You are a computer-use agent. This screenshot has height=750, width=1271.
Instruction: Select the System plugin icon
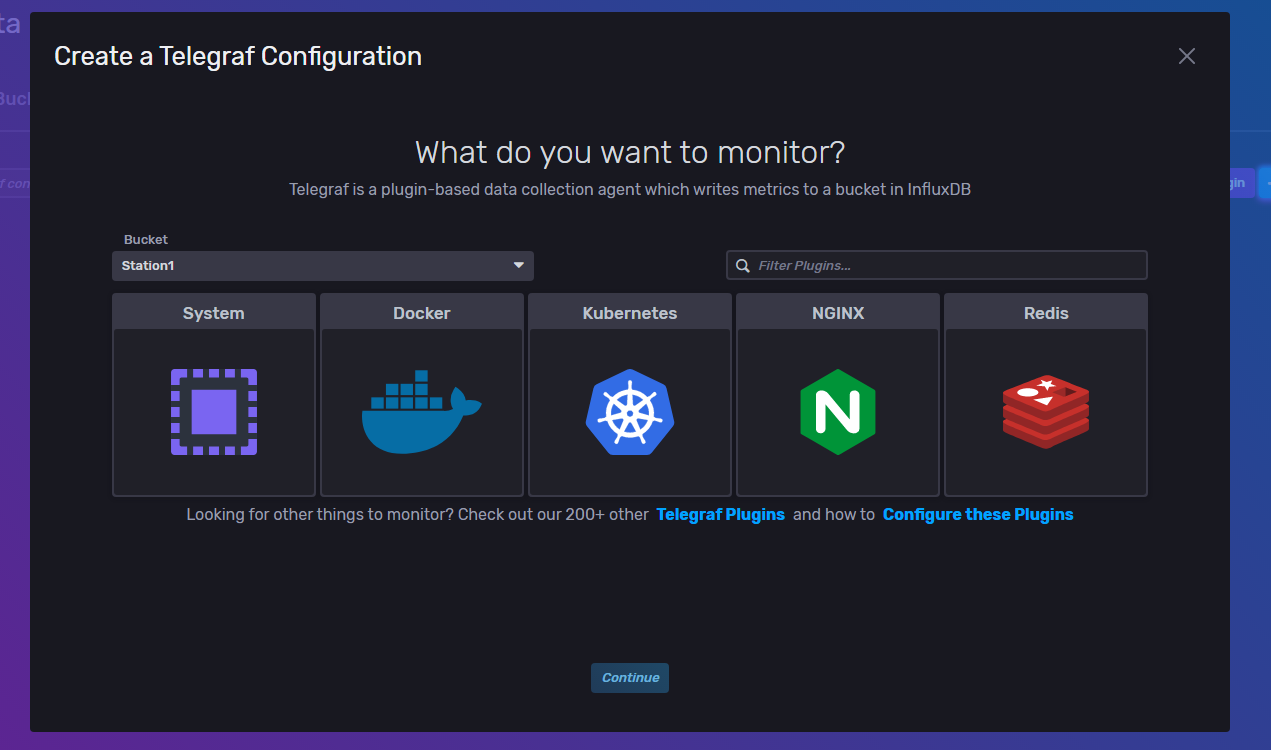pyautogui.click(x=214, y=412)
